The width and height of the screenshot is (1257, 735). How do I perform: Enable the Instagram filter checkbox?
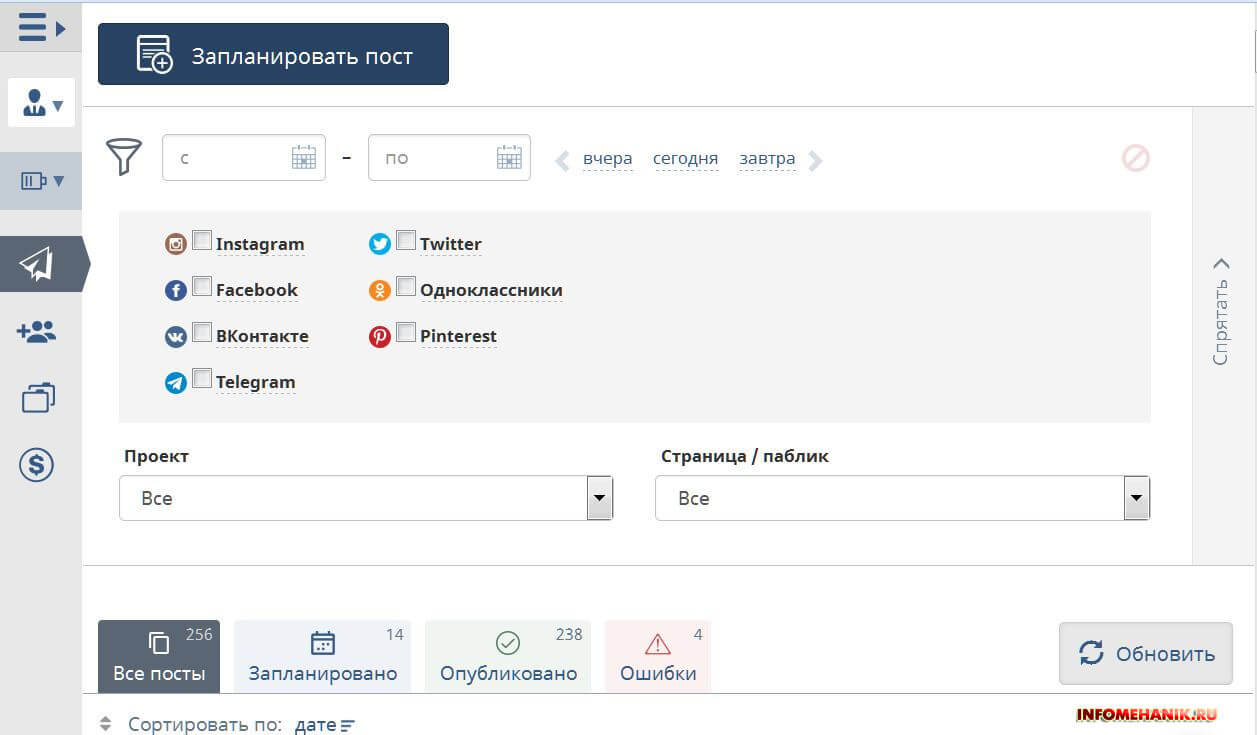point(202,239)
